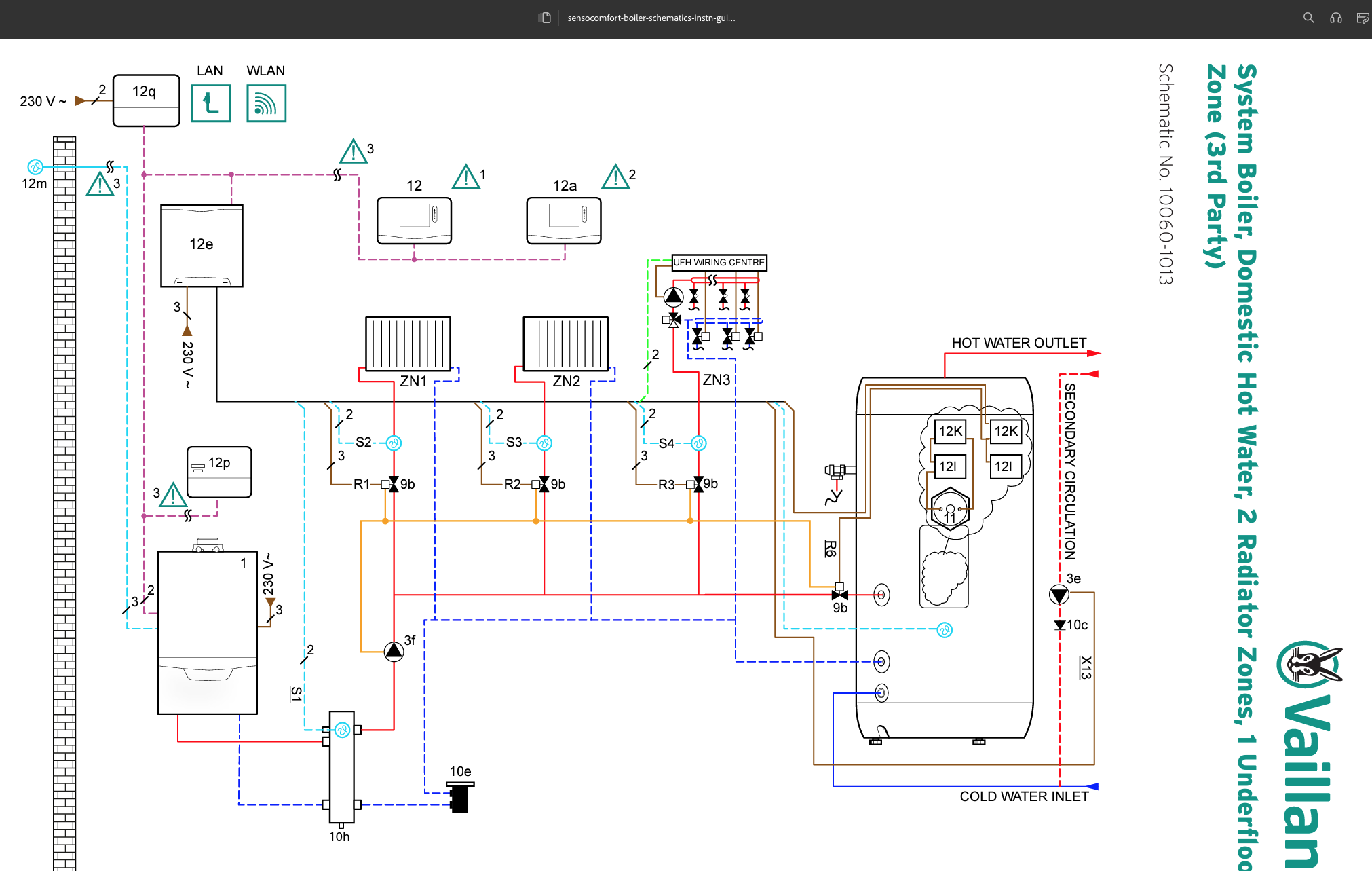The image size is (1372, 871).
Task: Click the radiator symbol in zone ZN1
Action: [x=407, y=345]
